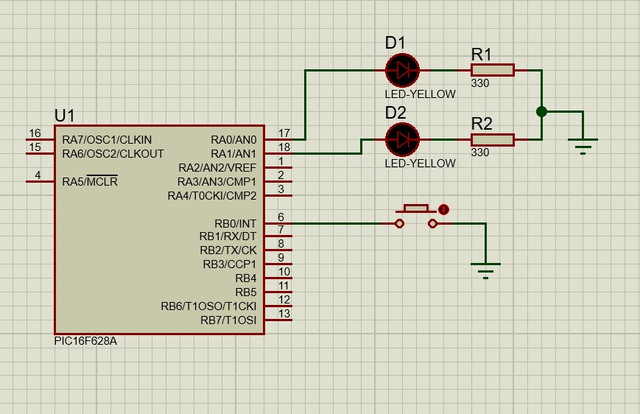Click the R2 reference label
This screenshot has width=640, height=414.
click(482, 124)
